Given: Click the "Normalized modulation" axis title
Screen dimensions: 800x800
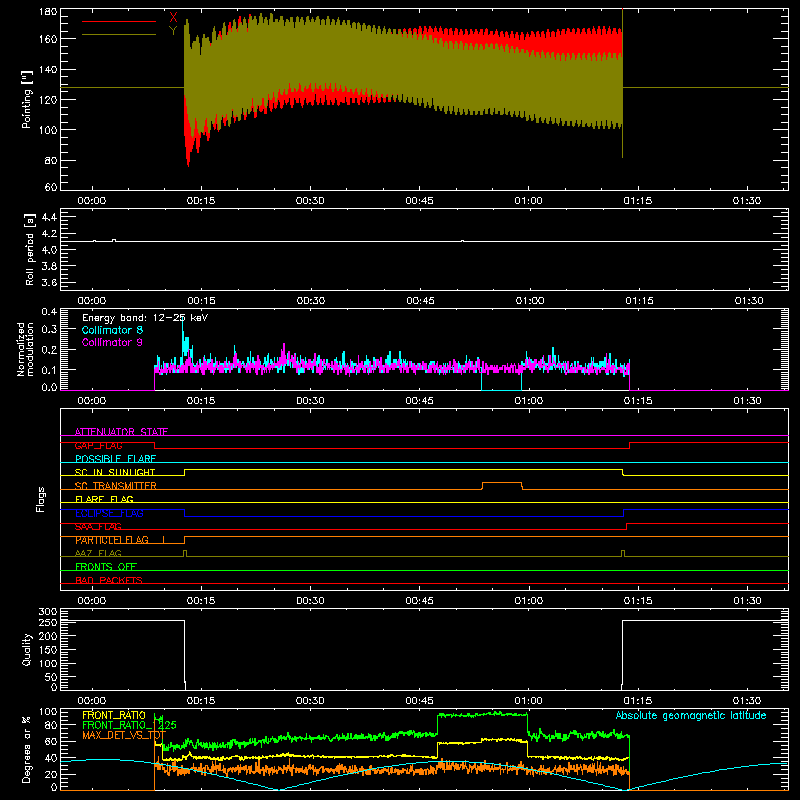Looking at the screenshot, I should (x=25, y=349).
